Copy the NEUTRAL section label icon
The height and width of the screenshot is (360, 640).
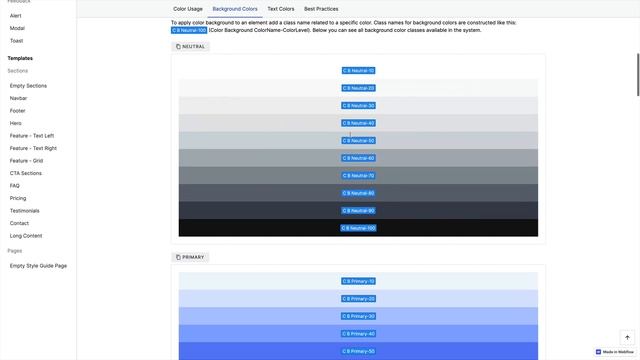[178, 47]
